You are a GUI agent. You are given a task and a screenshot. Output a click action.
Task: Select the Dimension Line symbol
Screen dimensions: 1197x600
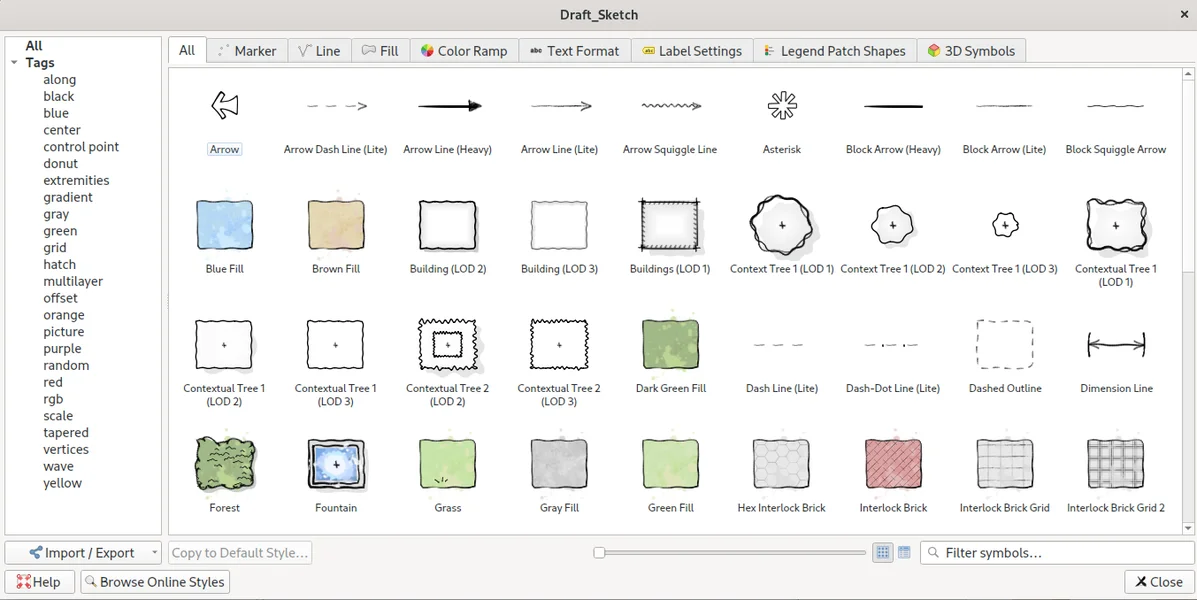click(x=1116, y=345)
